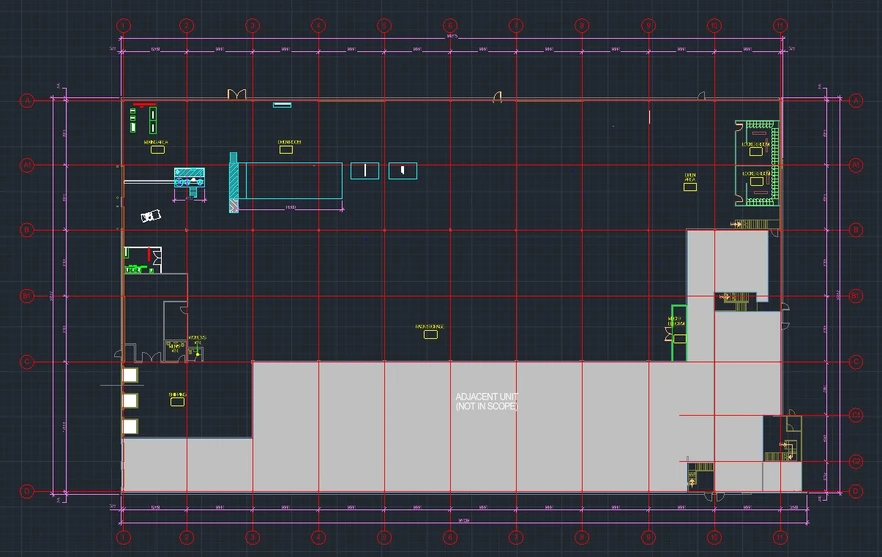This screenshot has height=557, width=882.
Task: Select dimension text under large cyan rectangle
Action: tap(290, 207)
